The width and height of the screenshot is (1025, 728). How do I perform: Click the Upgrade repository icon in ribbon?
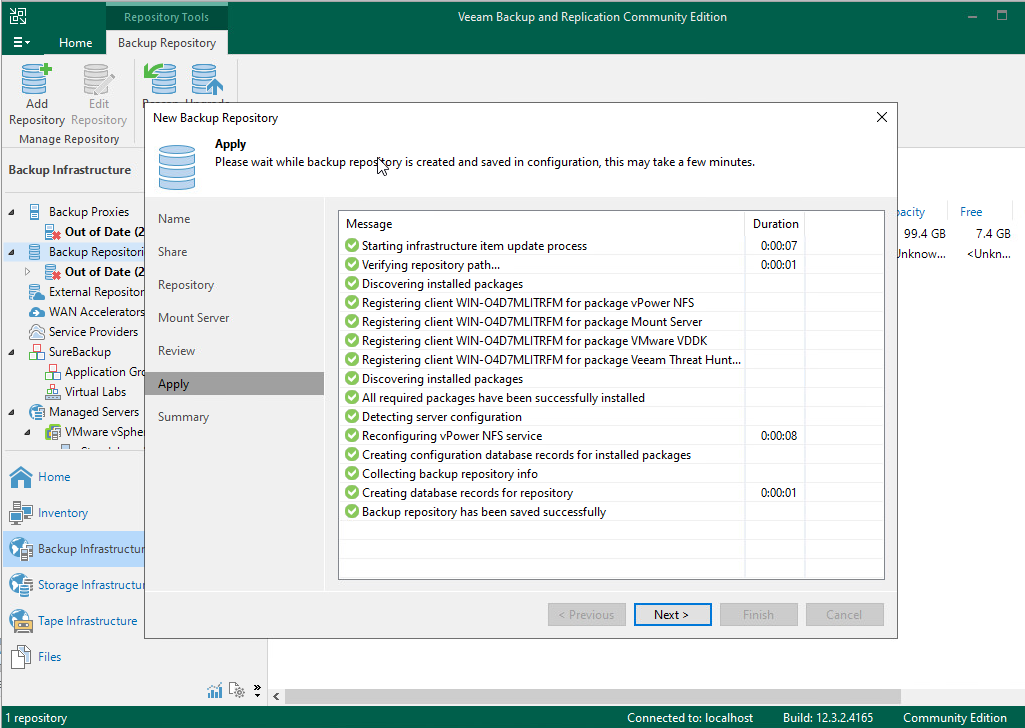pyautogui.click(x=207, y=82)
